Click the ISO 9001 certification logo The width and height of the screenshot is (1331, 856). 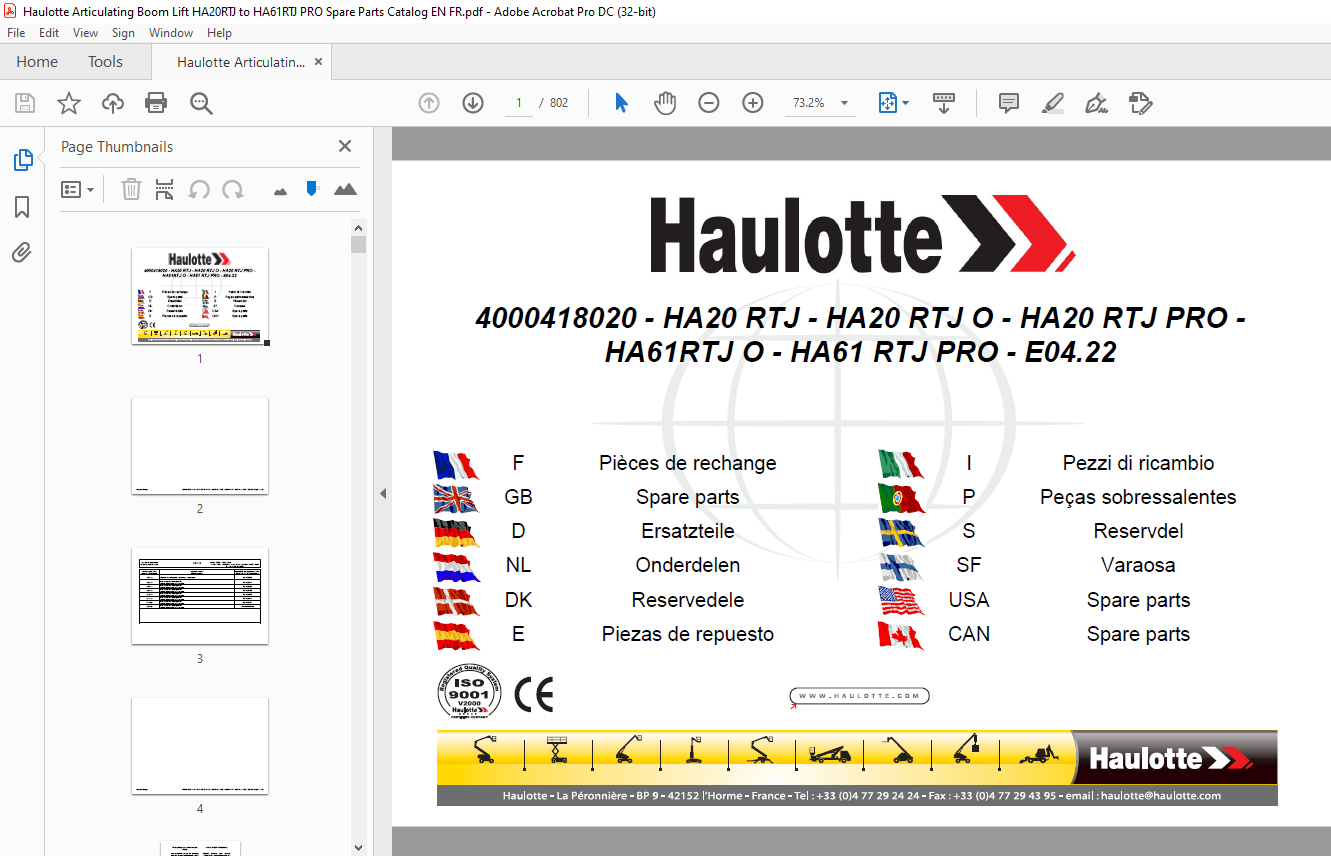[470, 692]
